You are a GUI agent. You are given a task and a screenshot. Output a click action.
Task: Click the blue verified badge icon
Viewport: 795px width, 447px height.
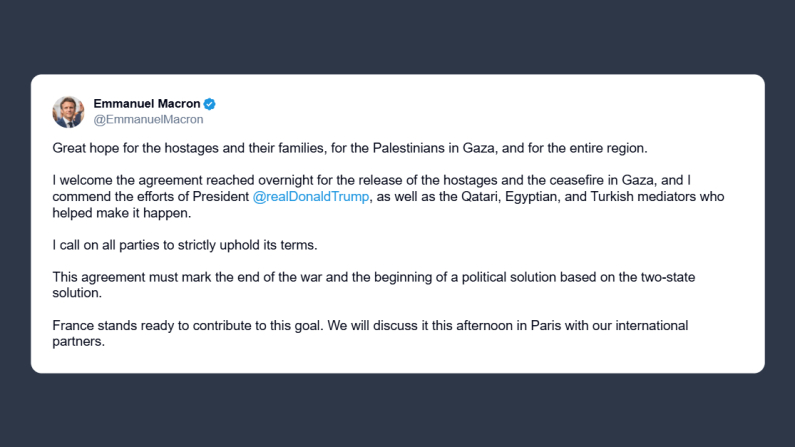(210, 104)
